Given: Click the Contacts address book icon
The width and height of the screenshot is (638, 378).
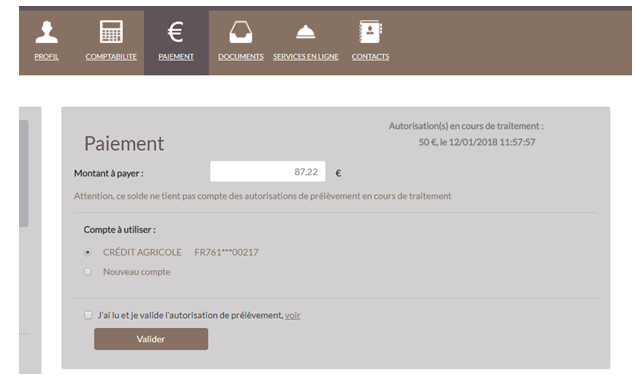Looking at the screenshot, I should 370,31.
